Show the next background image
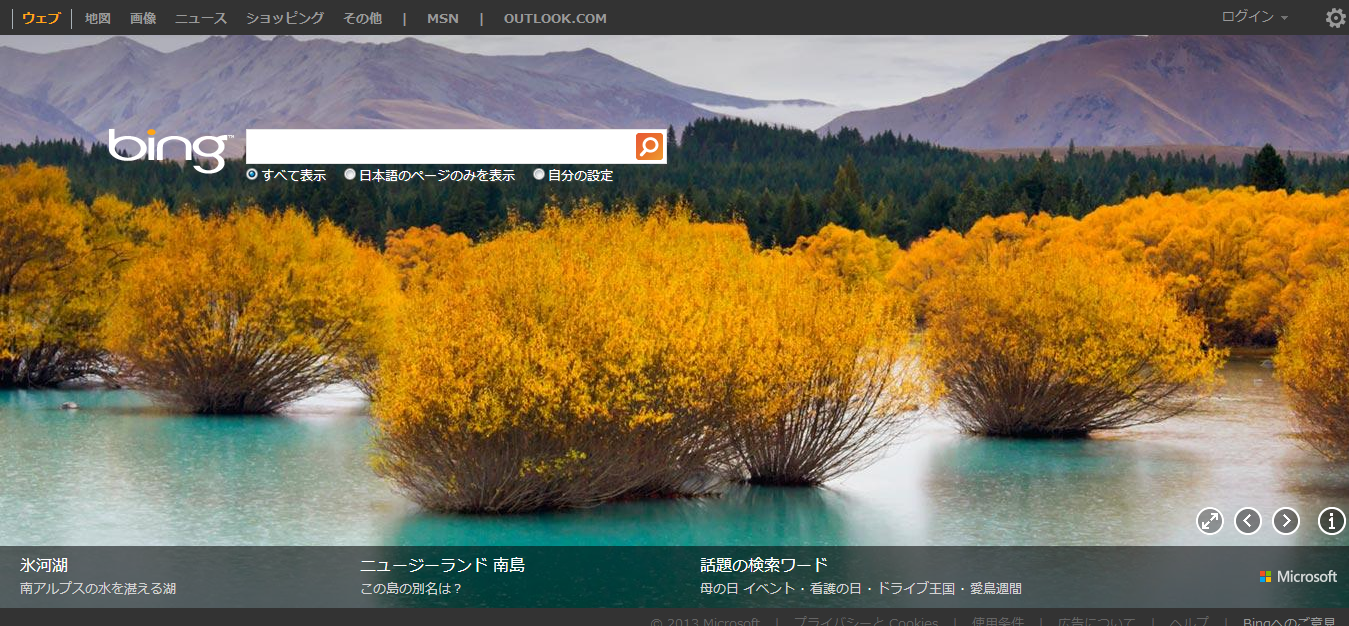This screenshot has height=626, width=1349. [1286, 521]
